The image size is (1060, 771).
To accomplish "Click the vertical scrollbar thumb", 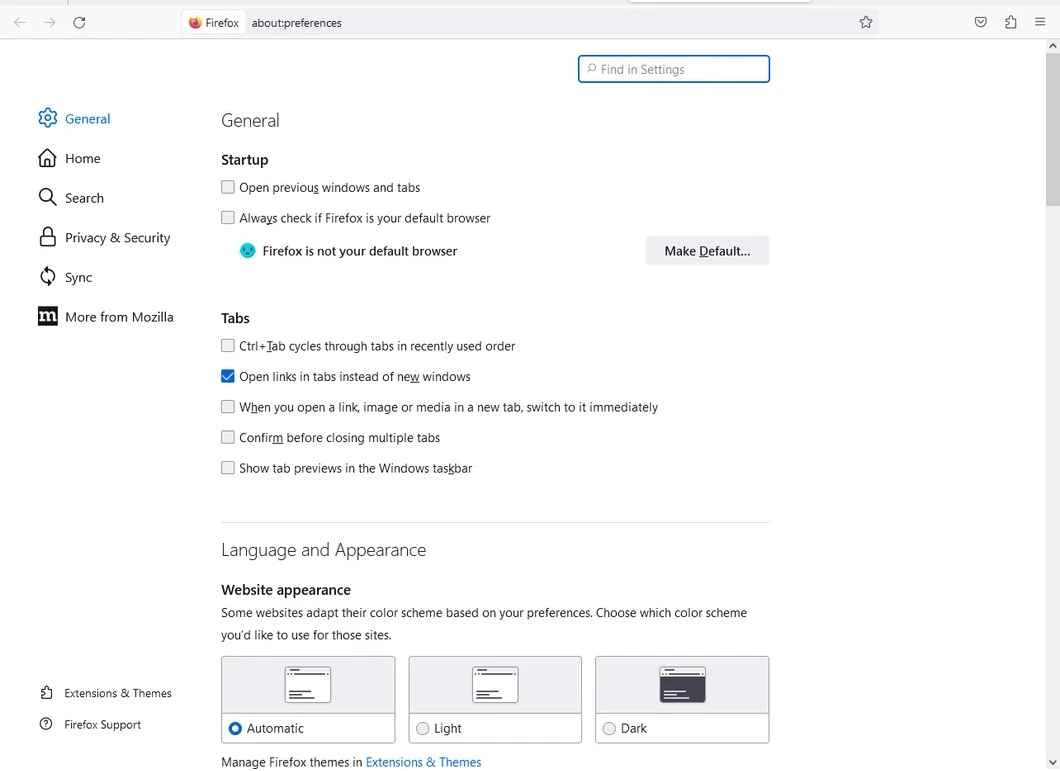I will tap(1053, 128).
